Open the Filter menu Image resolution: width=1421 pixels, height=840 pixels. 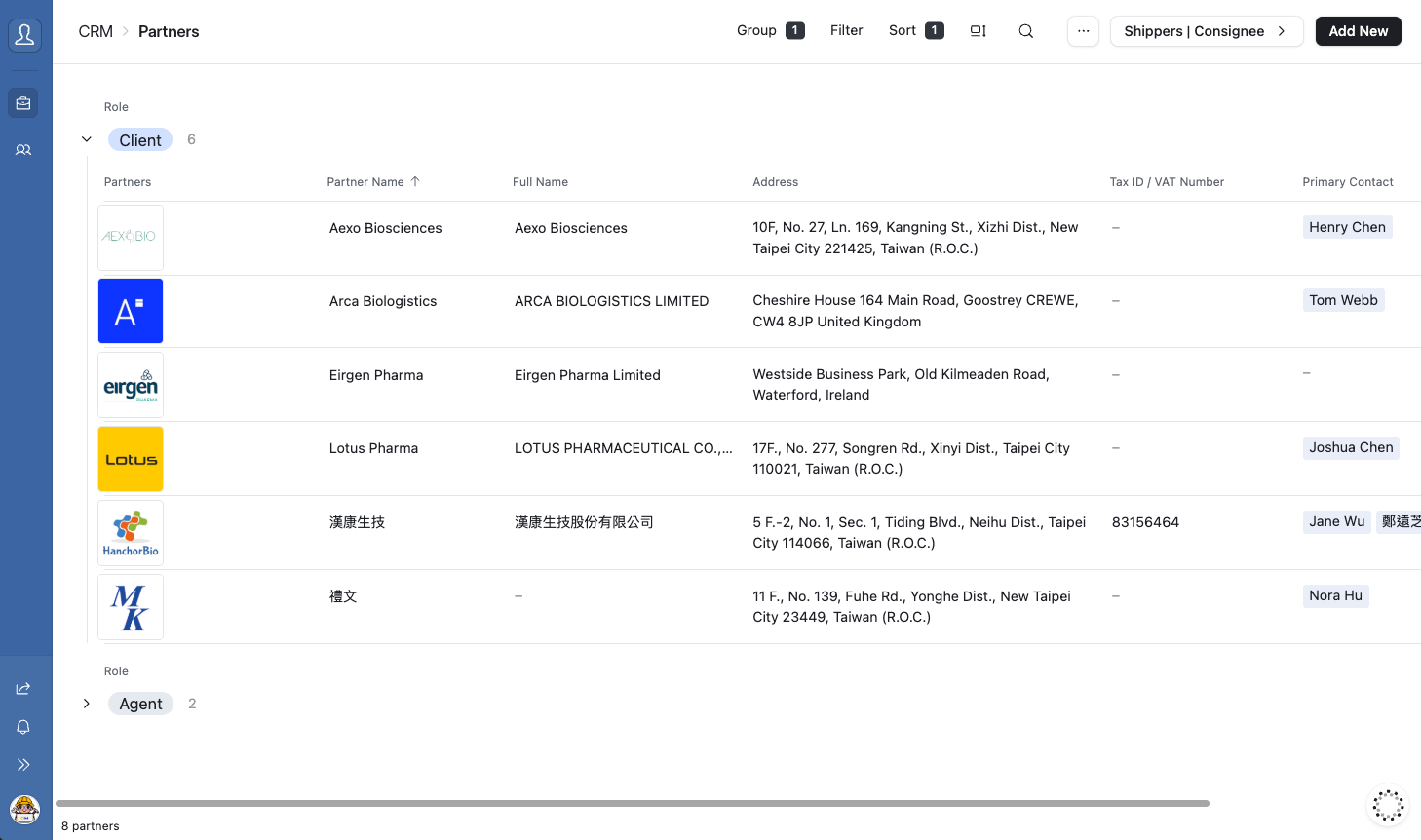coord(846,30)
